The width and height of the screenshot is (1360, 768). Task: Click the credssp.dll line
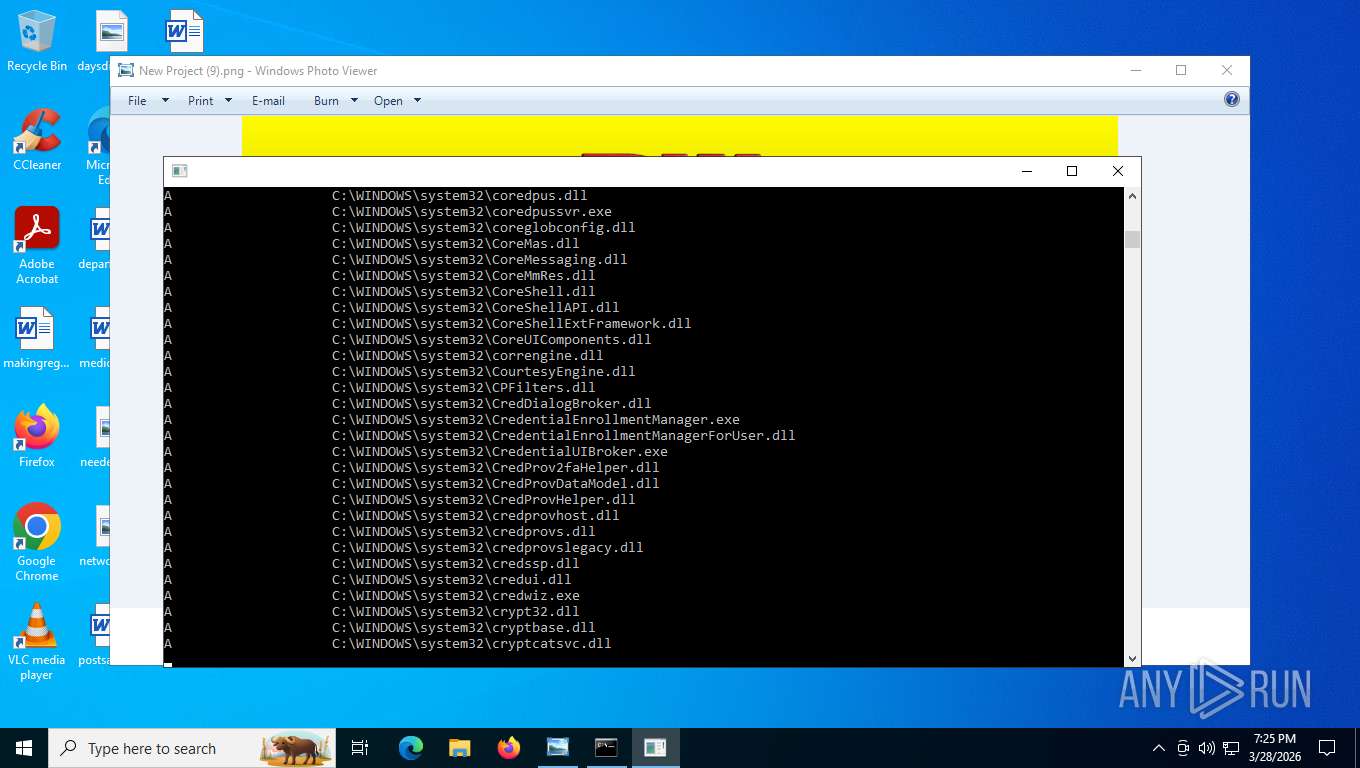(x=456, y=564)
